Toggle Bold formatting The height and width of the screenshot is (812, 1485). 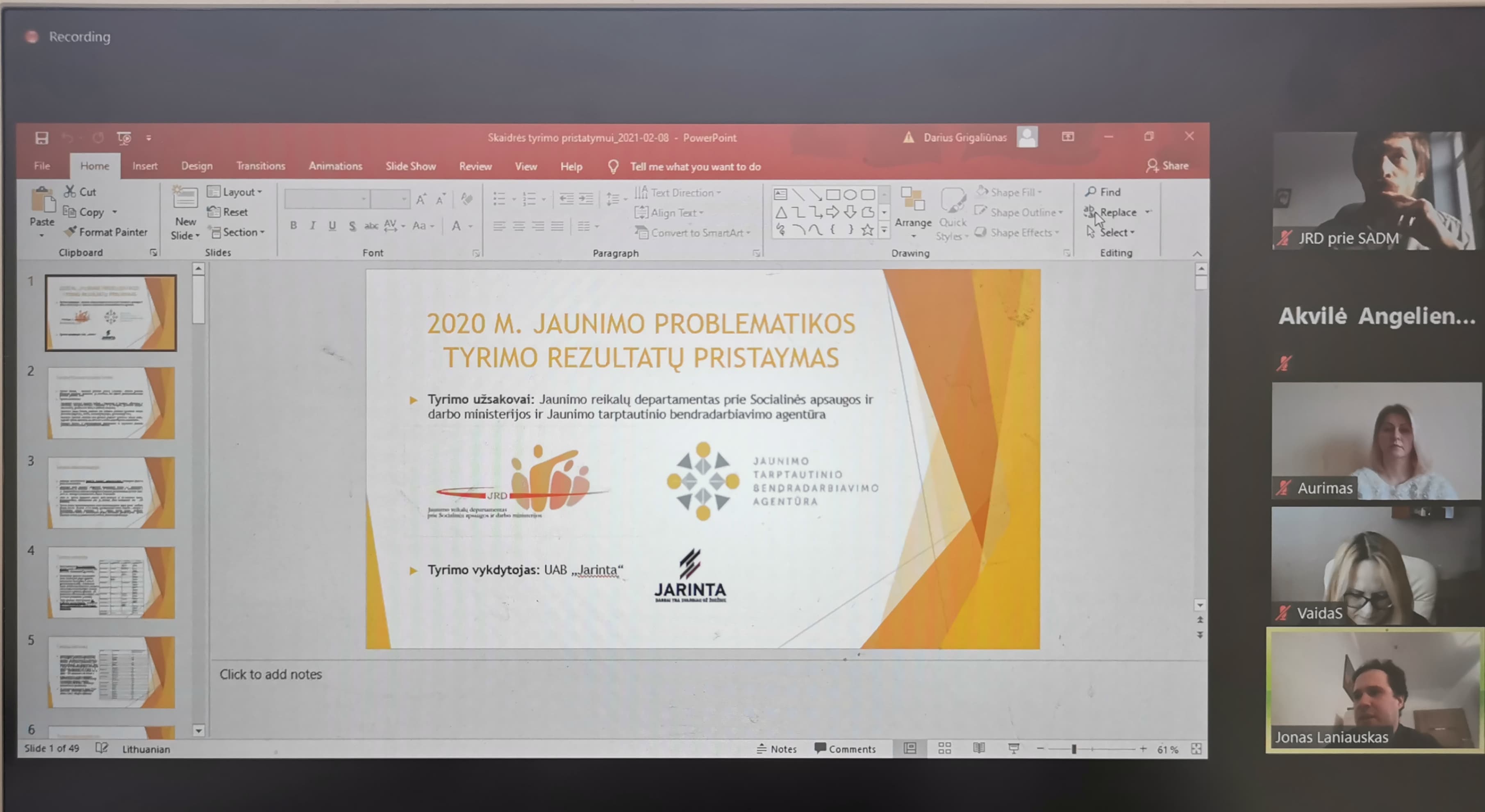[293, 225]
